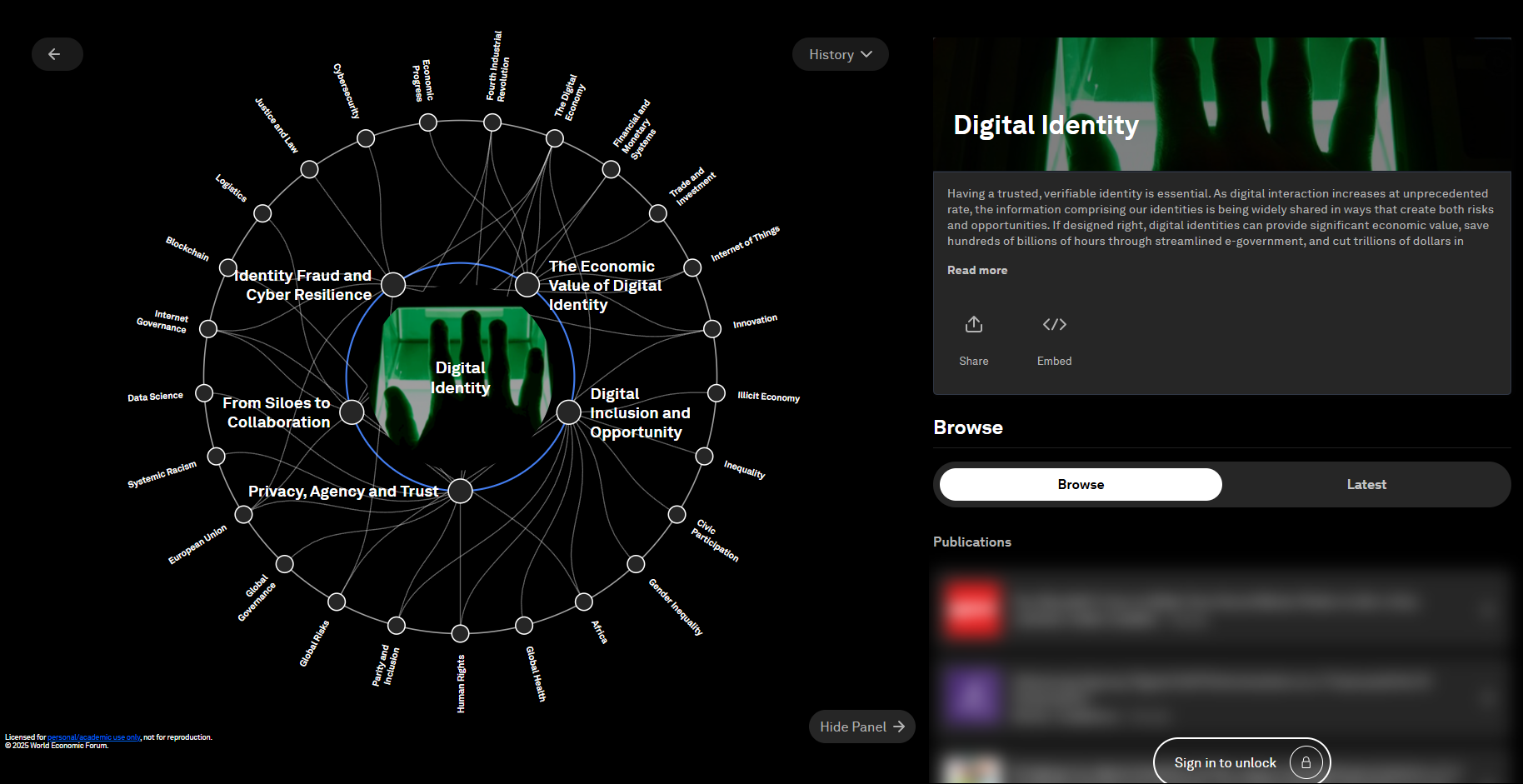Click The Digital Economy topic node
1523x784 pixels.
[x=555, y=138]
